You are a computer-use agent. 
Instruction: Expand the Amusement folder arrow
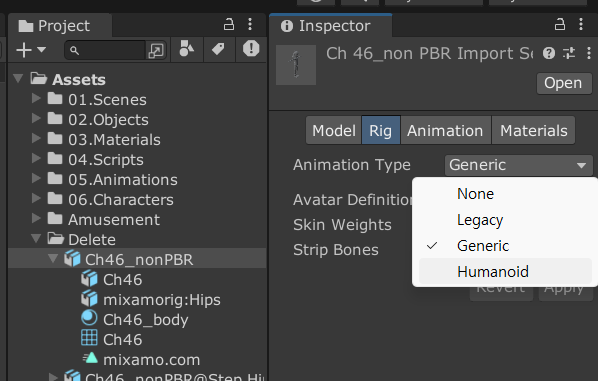click(x=36, y=218)
